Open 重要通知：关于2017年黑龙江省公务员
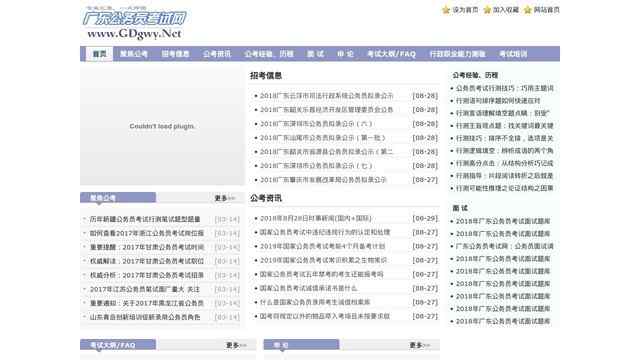 coord(147,303)
